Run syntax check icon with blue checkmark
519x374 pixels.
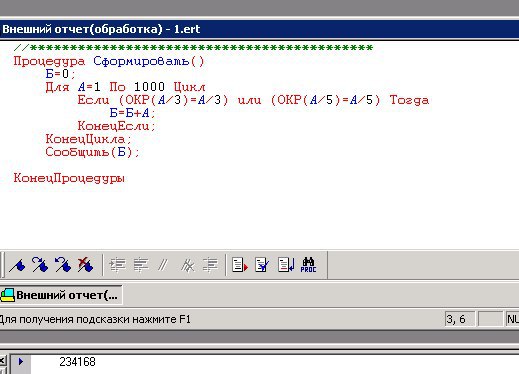click(x=262, y=265)
